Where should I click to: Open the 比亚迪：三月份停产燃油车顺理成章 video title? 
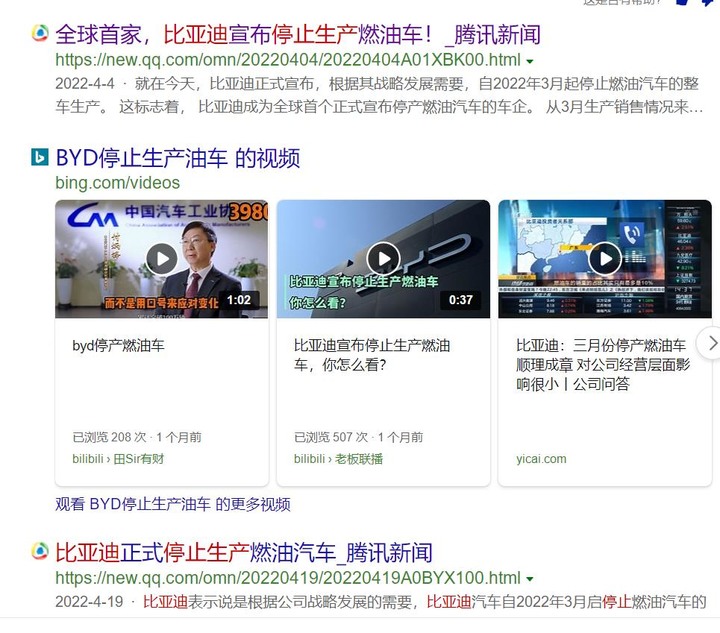pyautogui.click(x=603, y=365)
